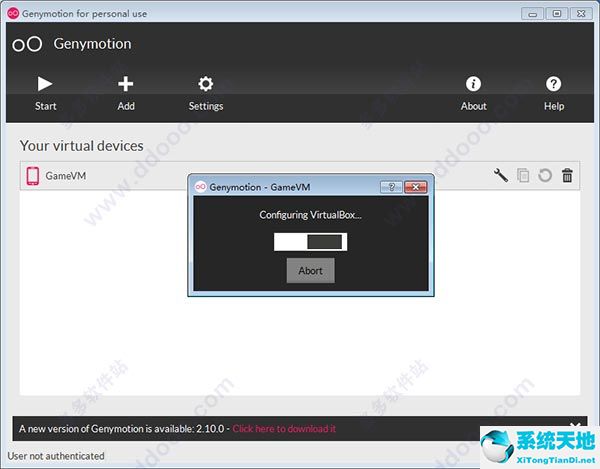The width and height of the screenshot is (600, 469).
Task: Select the GameVM phone icon
Action: 33,176
